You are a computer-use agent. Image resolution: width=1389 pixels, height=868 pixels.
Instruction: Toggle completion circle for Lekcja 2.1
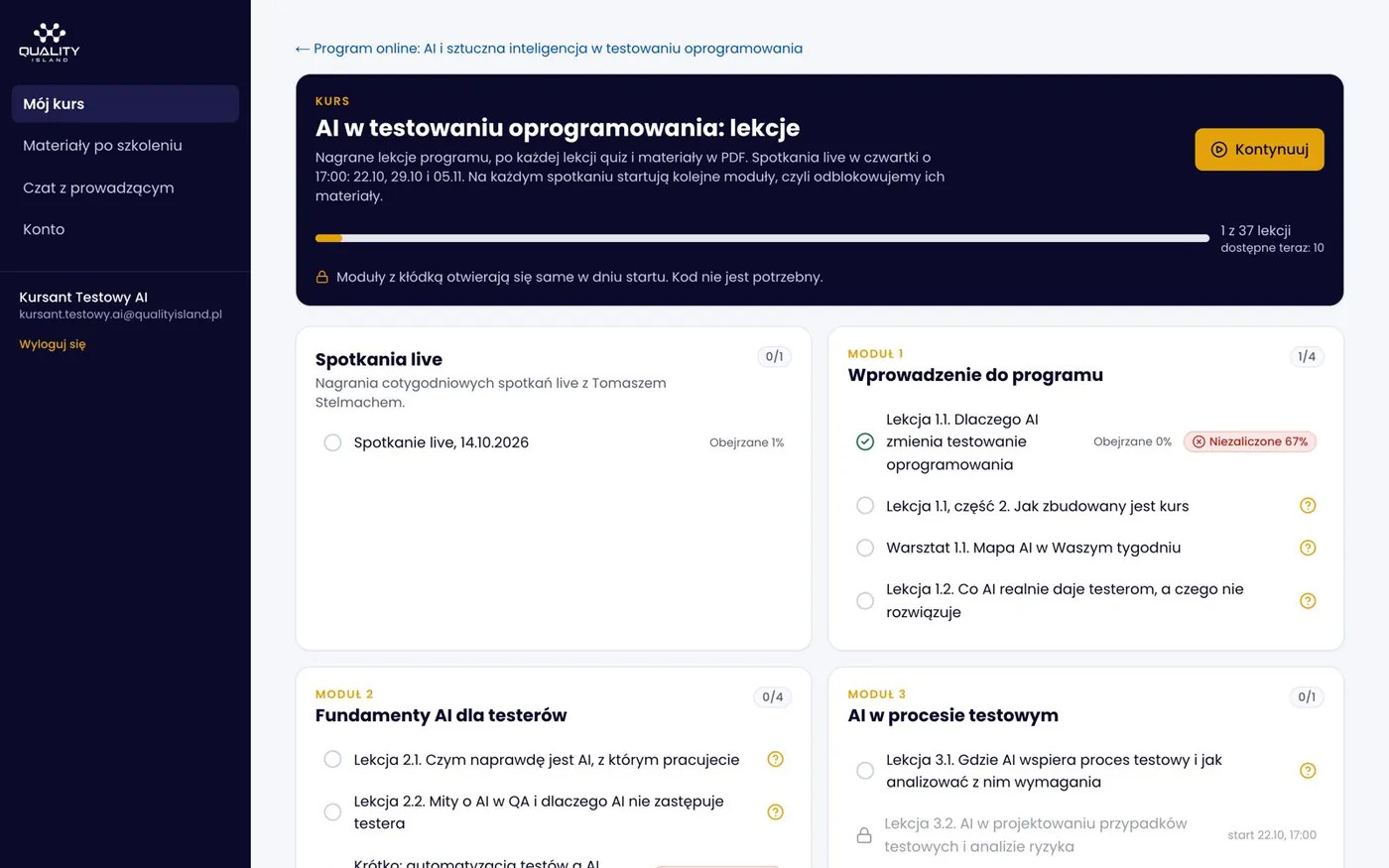[x=332, y=759]
